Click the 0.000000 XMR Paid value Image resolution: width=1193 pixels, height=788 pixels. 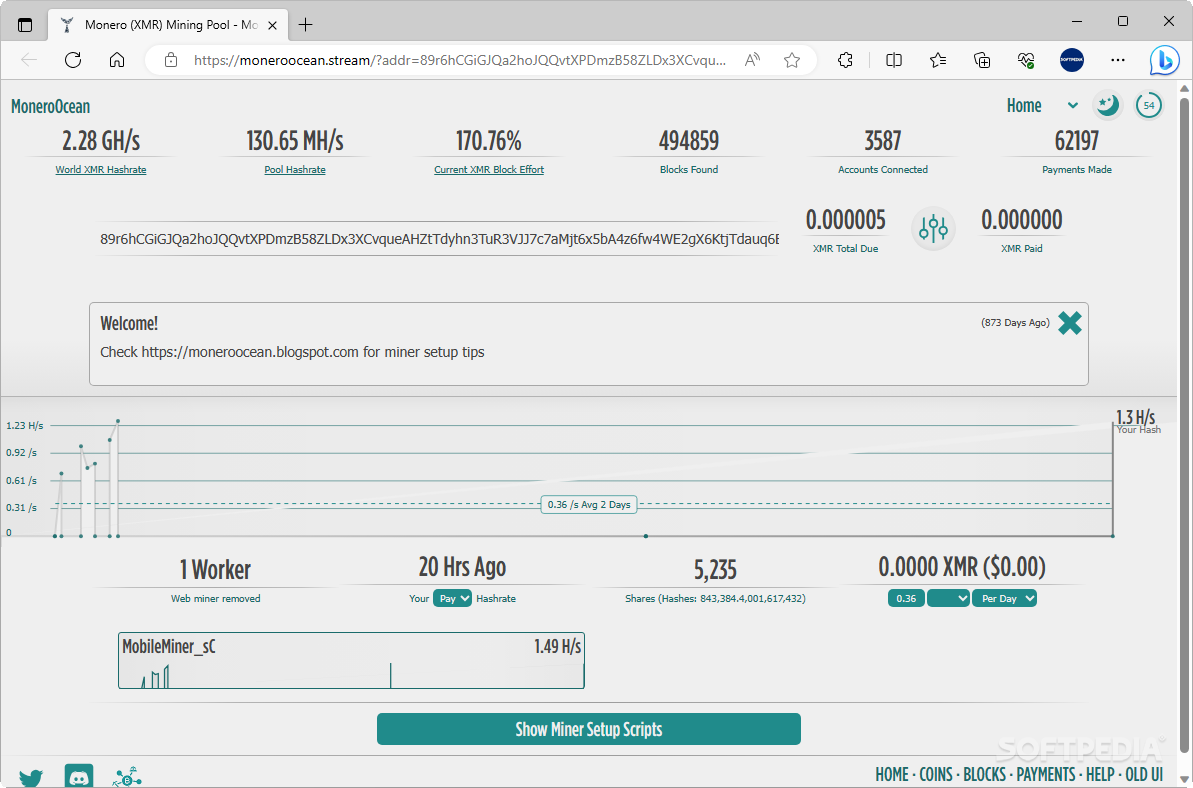1021,220
